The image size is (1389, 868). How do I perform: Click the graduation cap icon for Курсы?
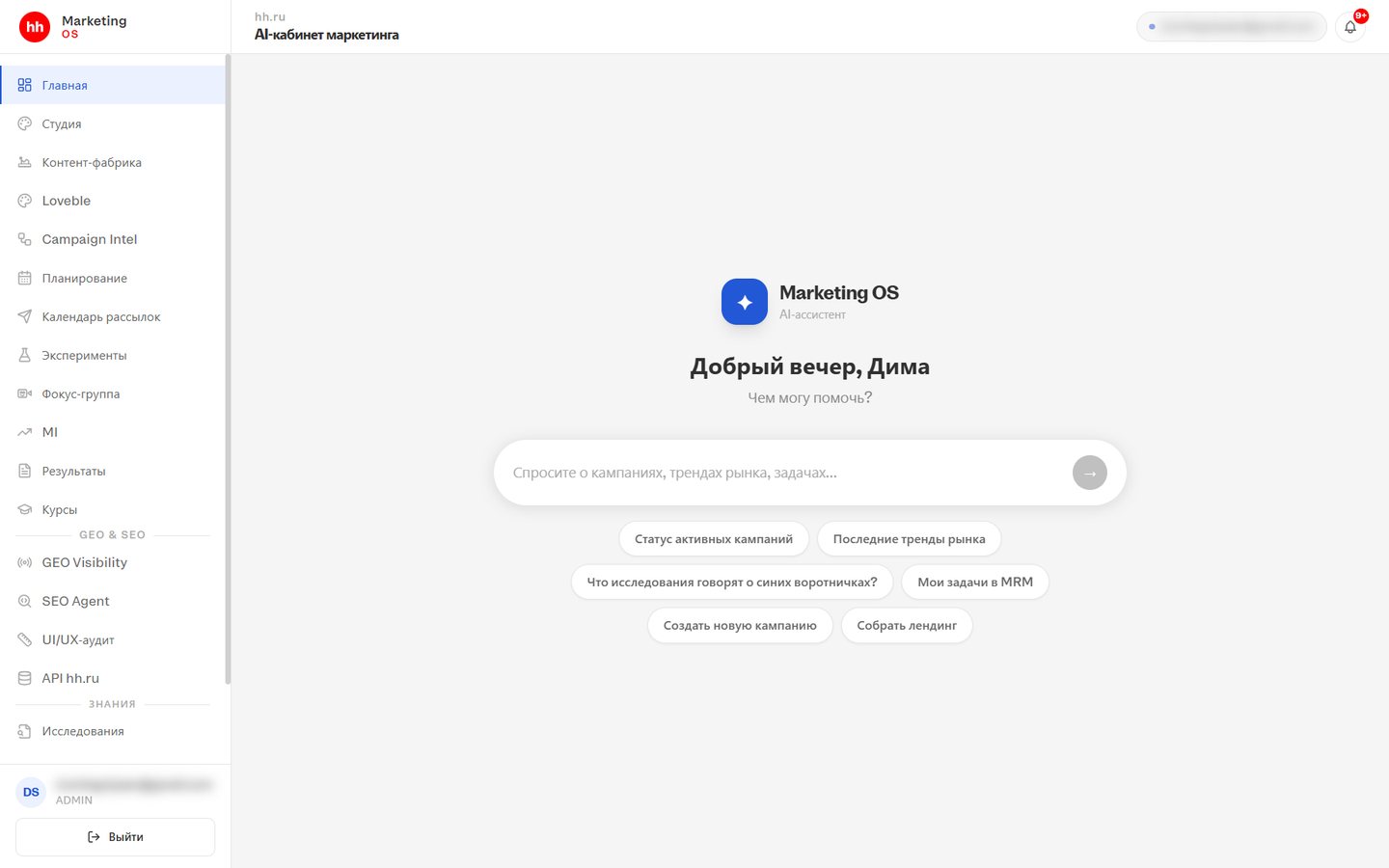(25, 509)
